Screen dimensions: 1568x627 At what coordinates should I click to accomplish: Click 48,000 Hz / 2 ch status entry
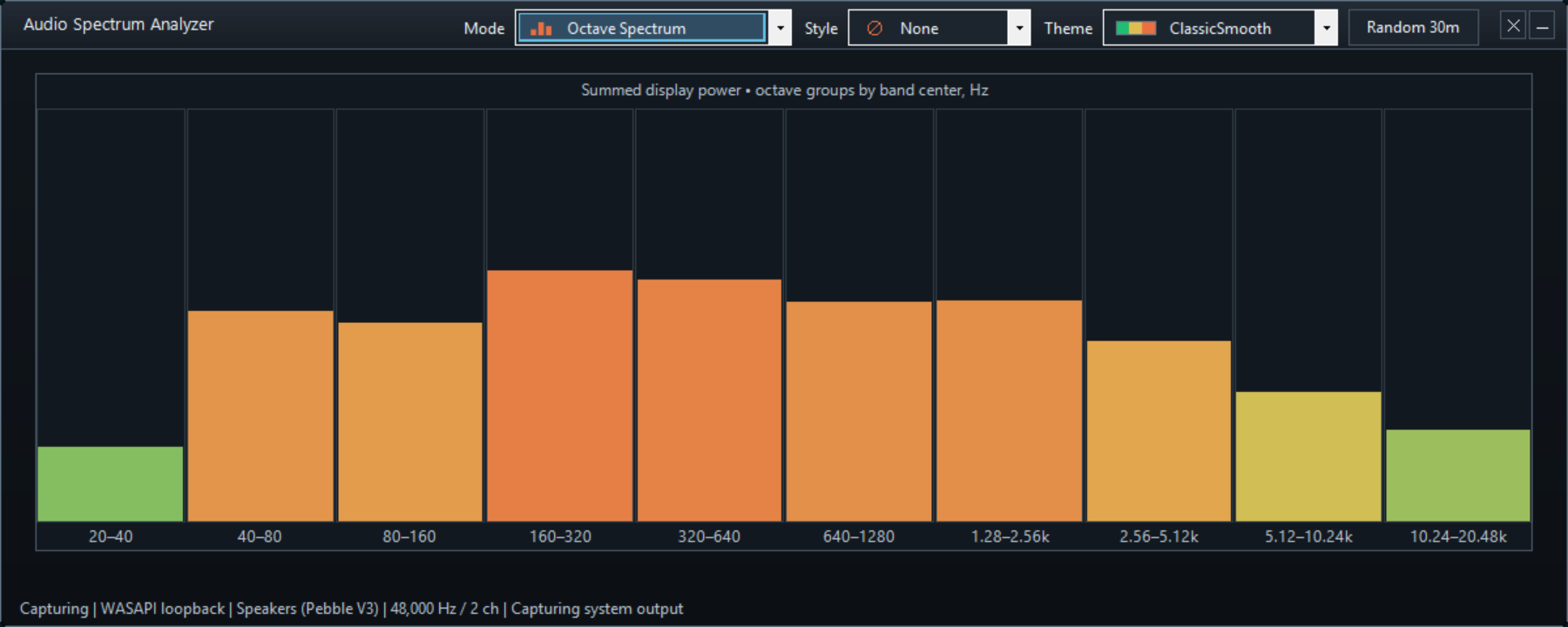tap(444, 609)
